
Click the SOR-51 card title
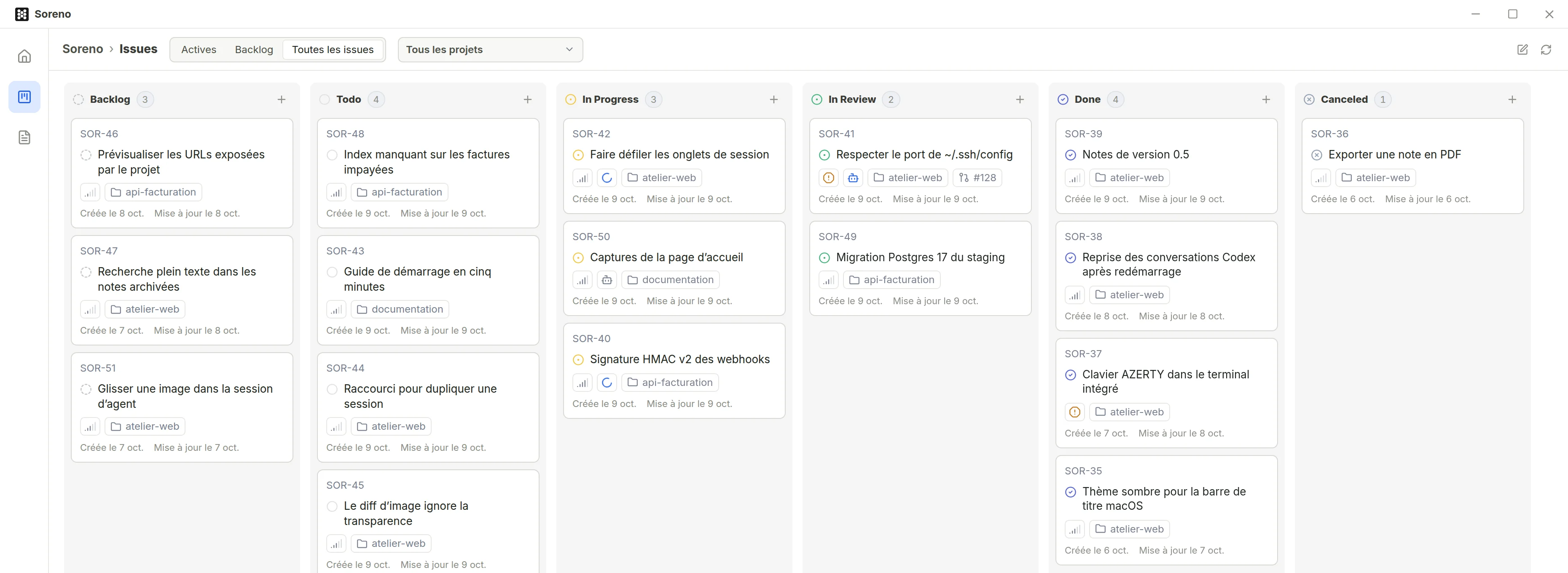(x=185, y=396)
